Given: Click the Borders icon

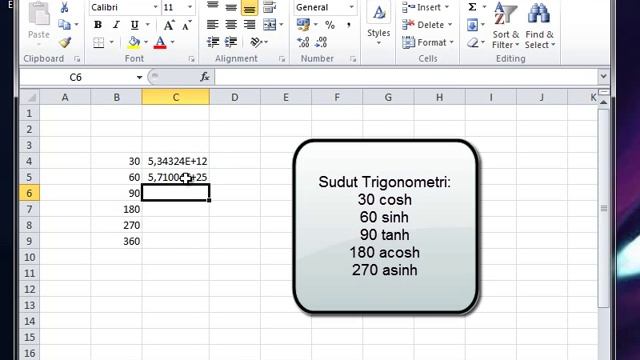Looking at the screenshot, I should pos(98,42).
